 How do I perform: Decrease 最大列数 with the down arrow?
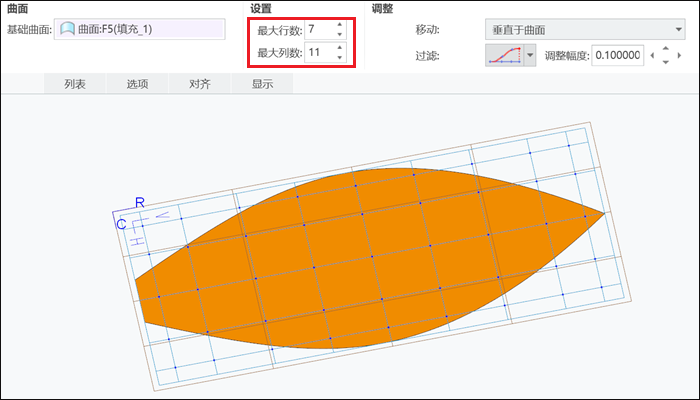[x=340, y=57]
